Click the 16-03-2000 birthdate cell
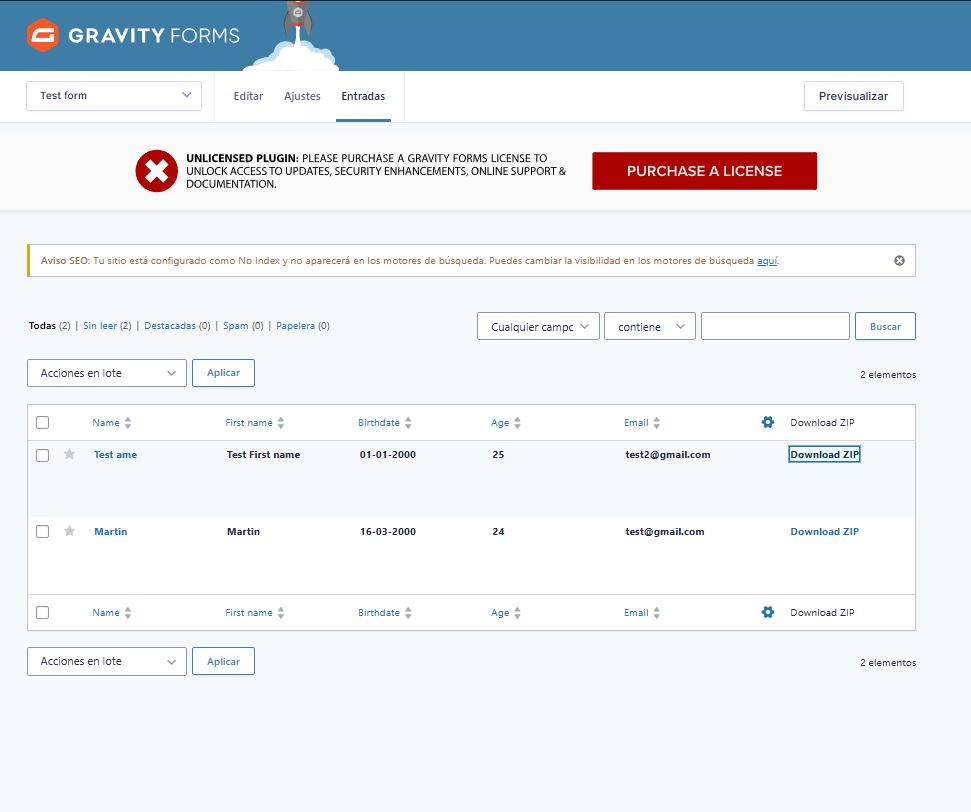The width and height of the screenshot is (971, 812). 388,531
